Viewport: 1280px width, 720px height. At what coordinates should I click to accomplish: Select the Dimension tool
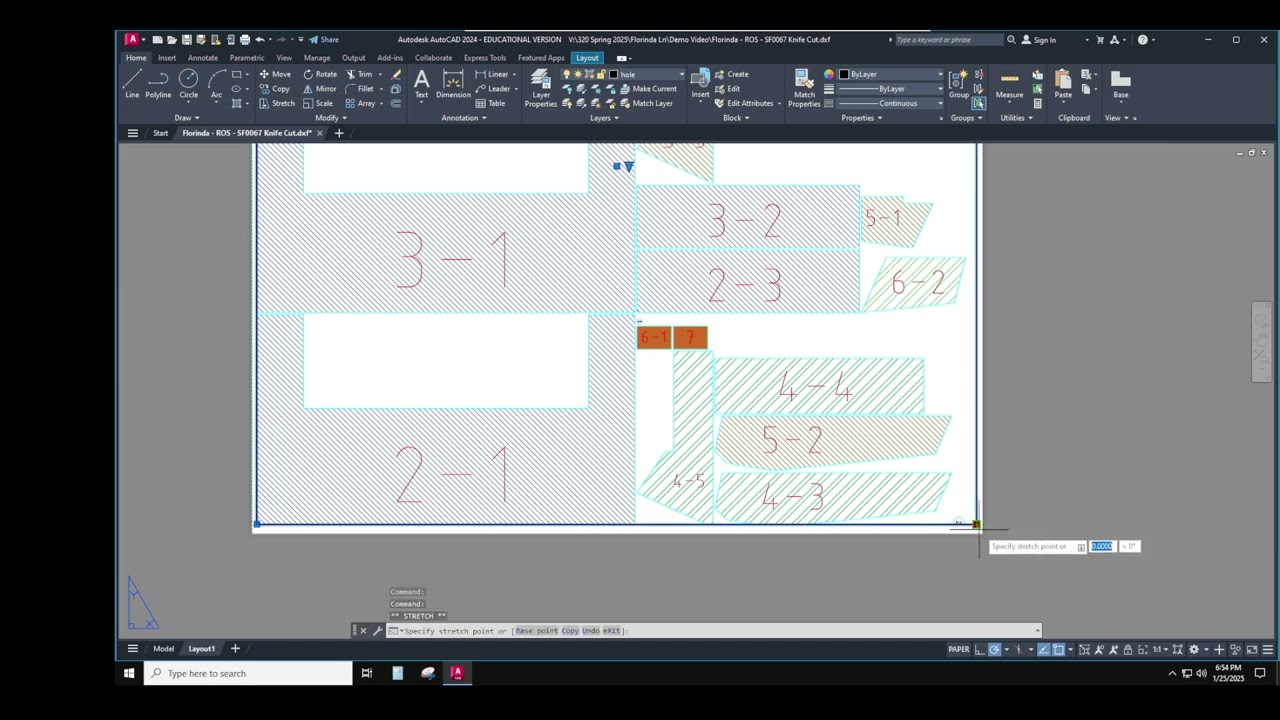[x=453, y=83]
